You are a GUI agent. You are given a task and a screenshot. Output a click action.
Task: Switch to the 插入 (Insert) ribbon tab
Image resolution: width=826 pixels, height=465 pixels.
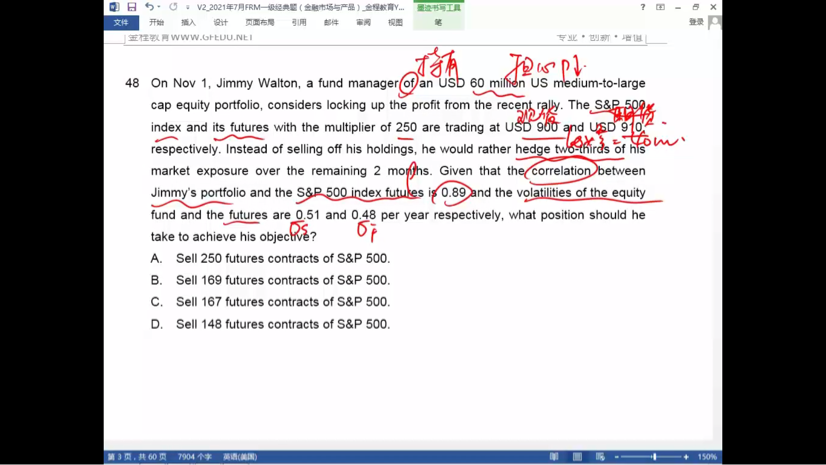click(x=188, y=22)
